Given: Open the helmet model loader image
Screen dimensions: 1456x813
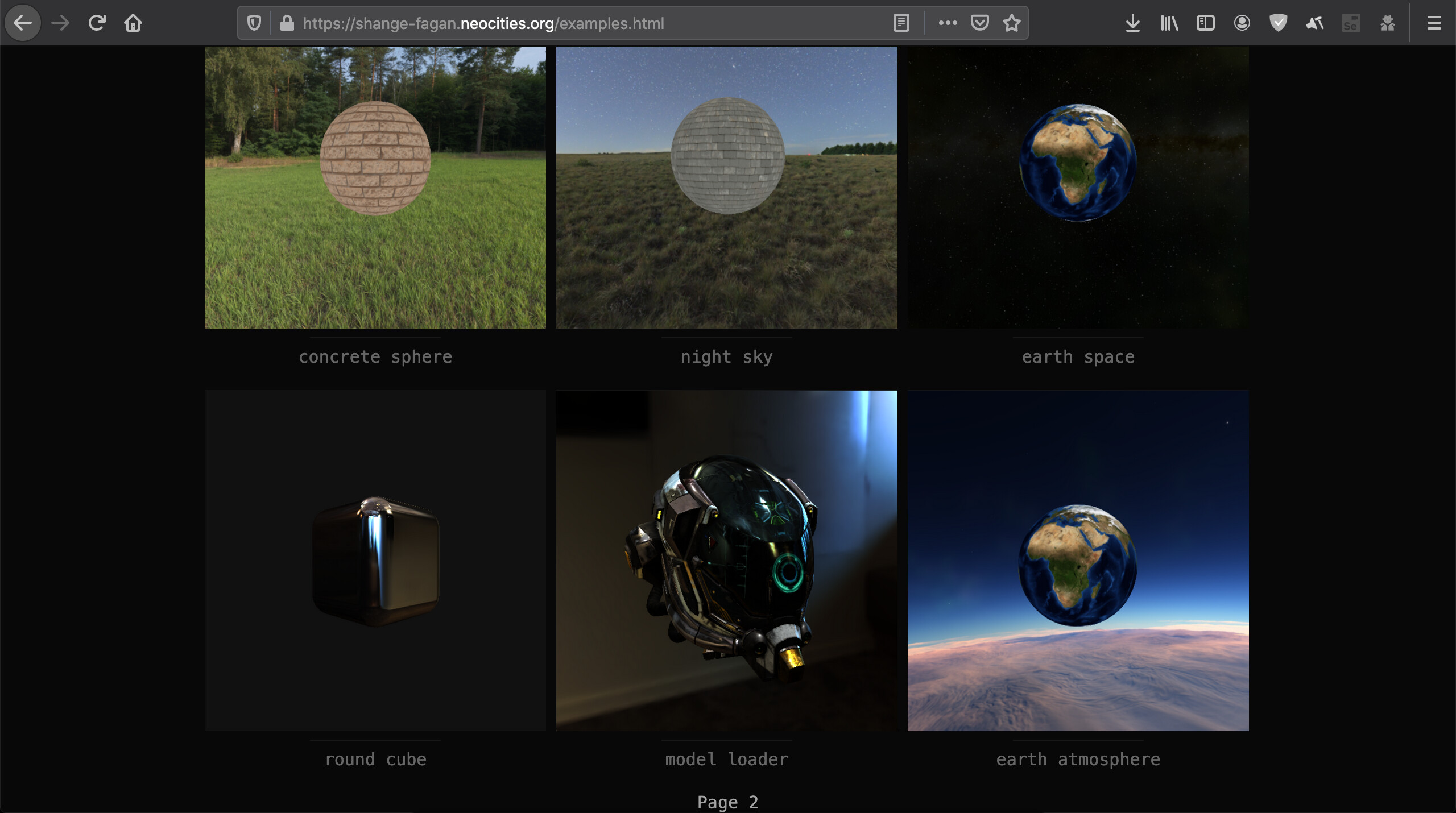Looking at the screenshot, I should pyautogui.click(x=727, y=561).
